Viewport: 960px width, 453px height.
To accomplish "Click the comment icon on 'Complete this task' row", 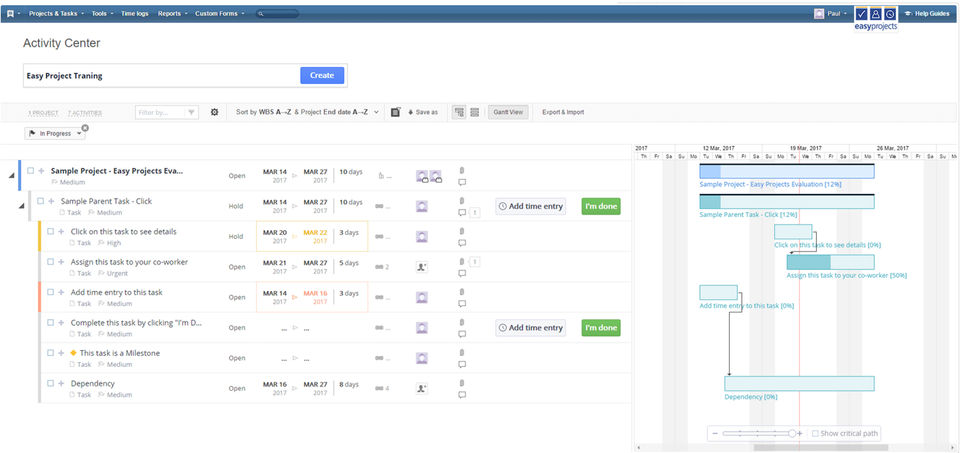I will coord(462,334).
